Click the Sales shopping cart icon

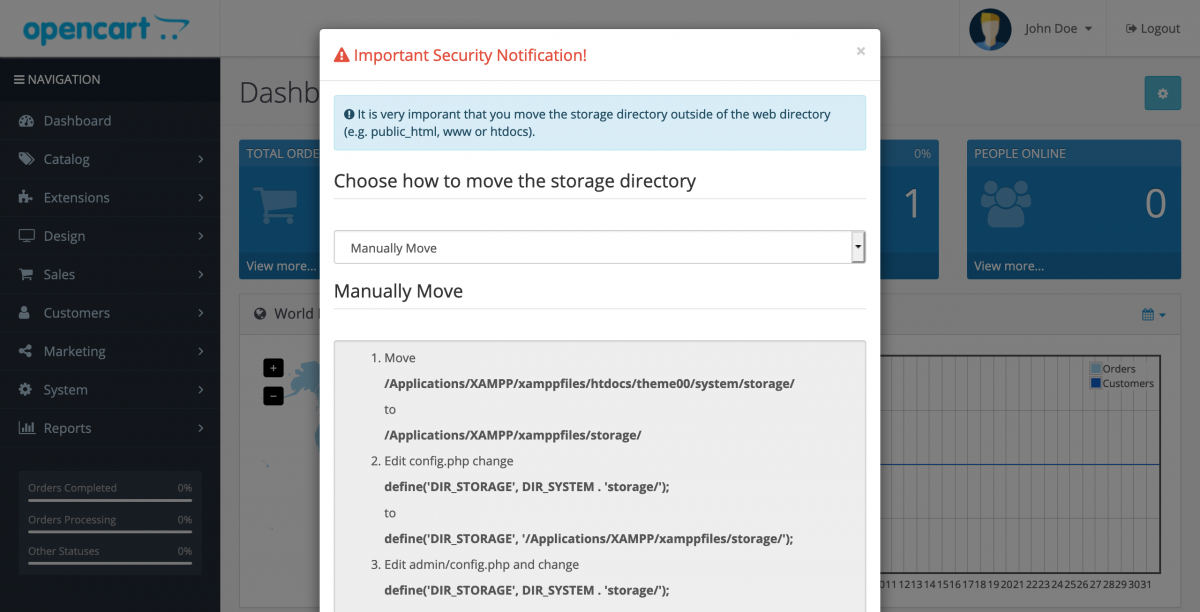(26, 274)
